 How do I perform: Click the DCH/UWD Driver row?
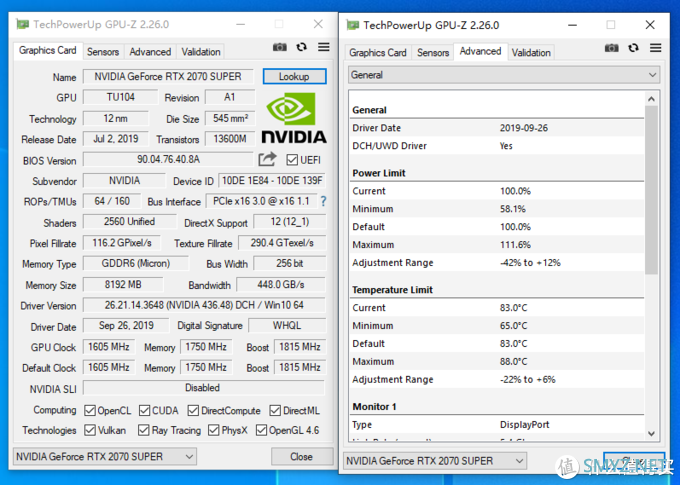pos(497,146)
